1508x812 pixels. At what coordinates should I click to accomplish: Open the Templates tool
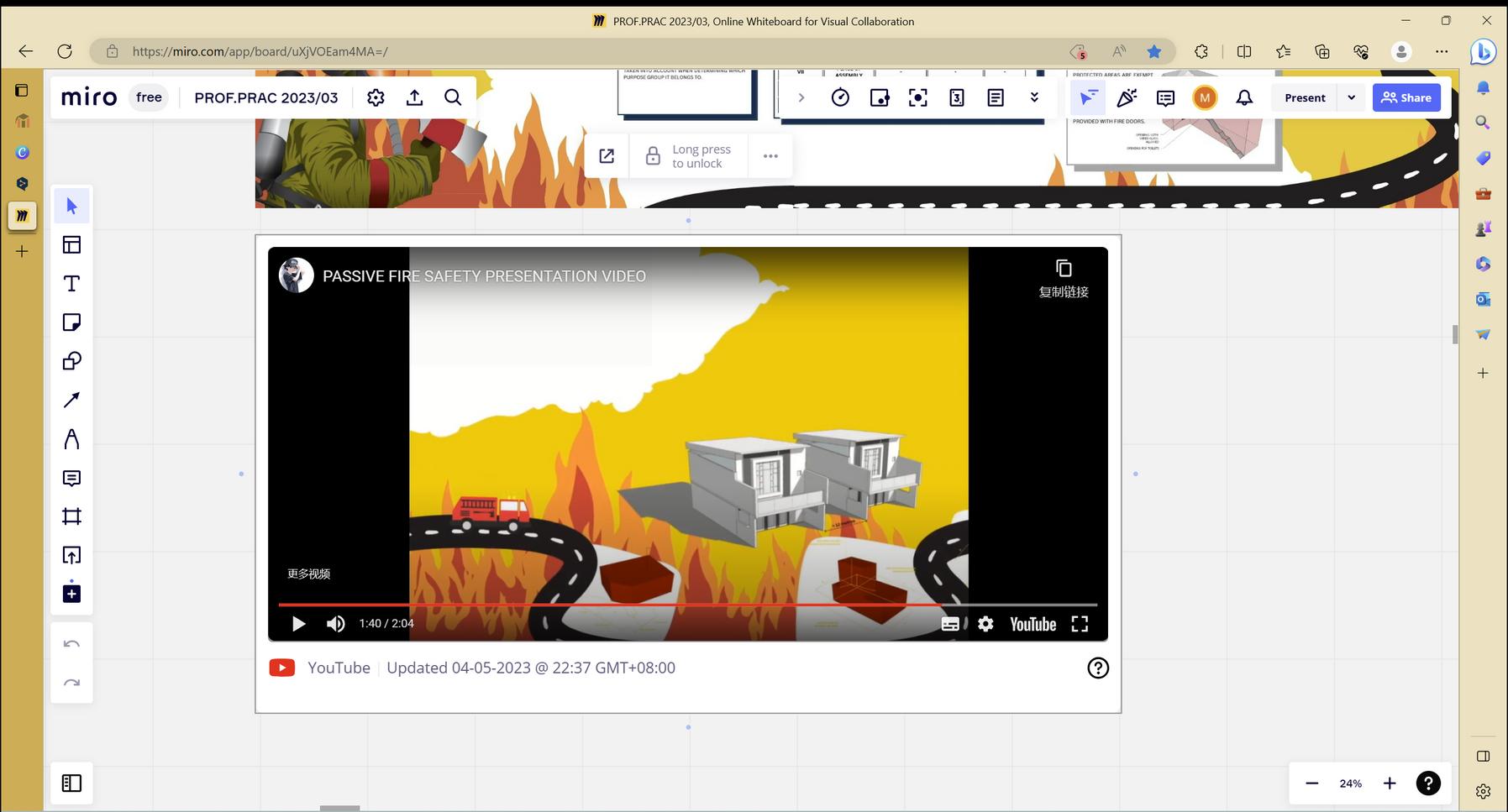click(x=71, y=244)
